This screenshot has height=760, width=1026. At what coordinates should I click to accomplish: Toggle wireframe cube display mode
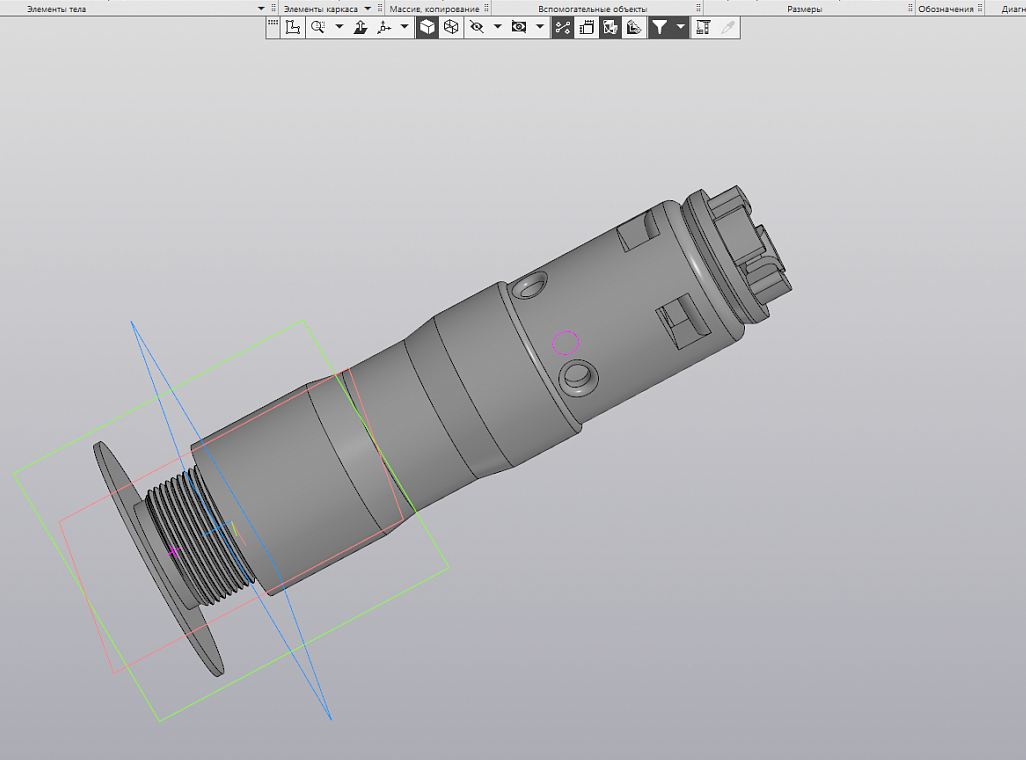click(x=451, y=28)
